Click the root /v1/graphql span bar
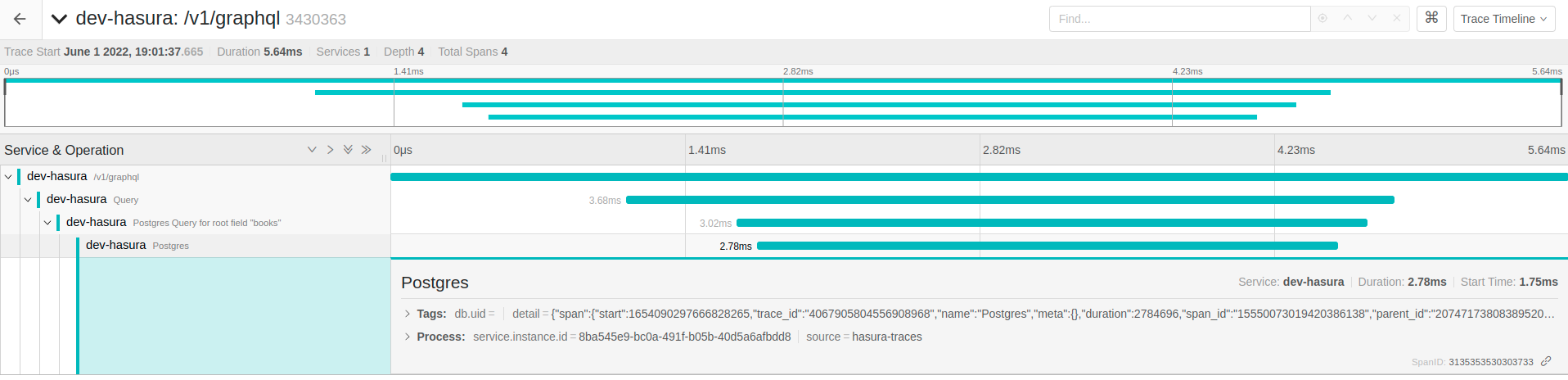The width and height of the screenshot is (1568, 380). click(x=979, y=177)
